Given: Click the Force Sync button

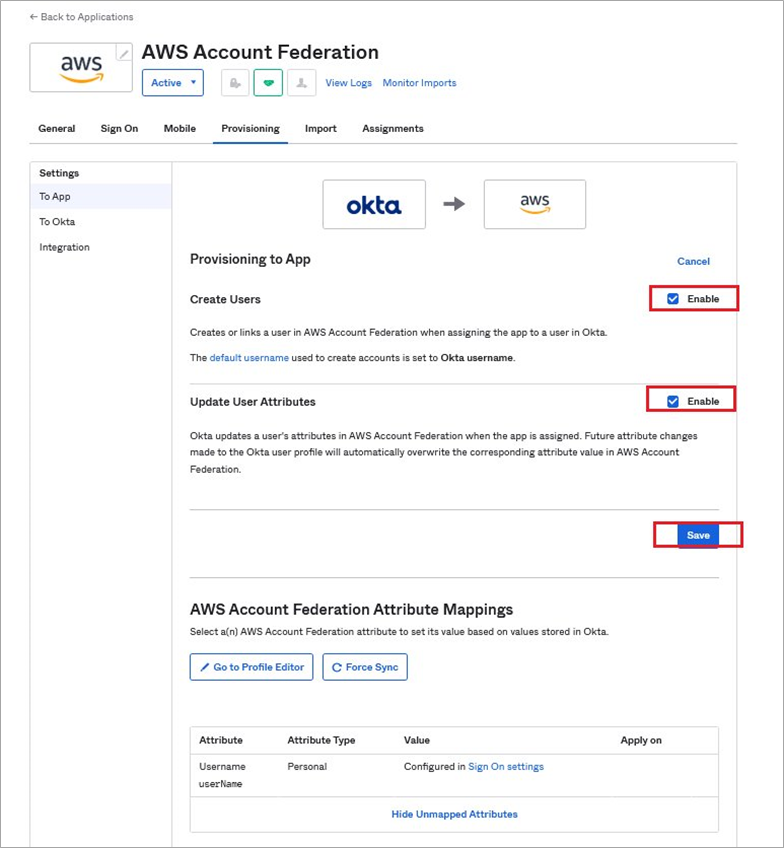Looking at the screenshot, I should [x=365, y=667].
